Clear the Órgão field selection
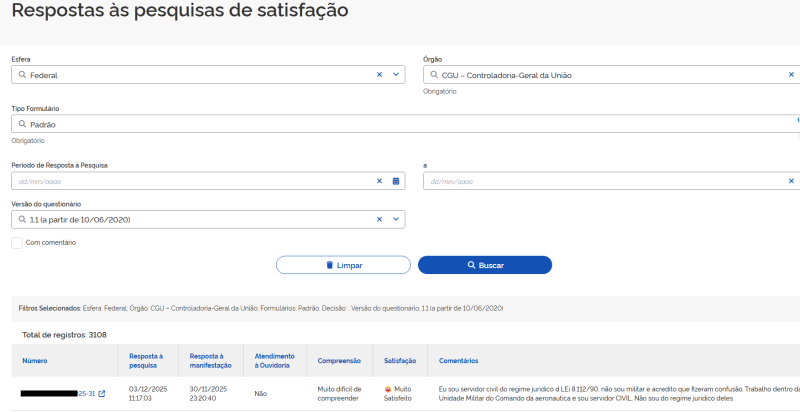 click(x=791, y=74)
